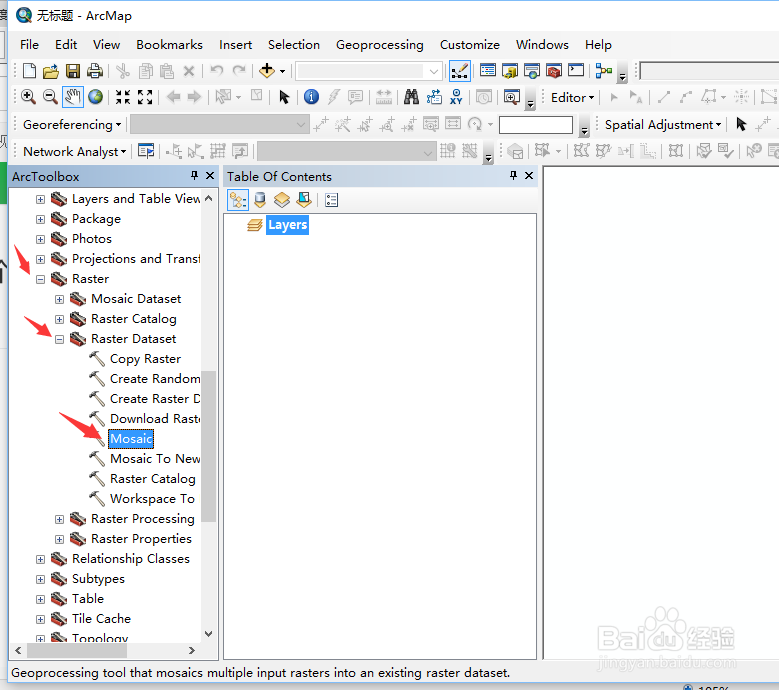
Task: Click the New Map File icon
Action: pos(29,71)
